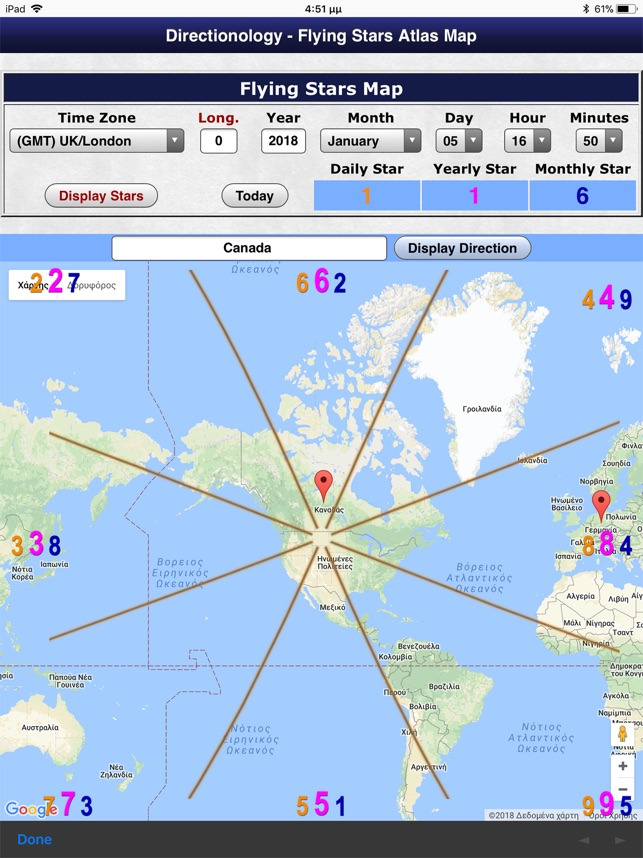This screenshot has height=858, width=643.
Task: Click the Canada location search field
Action: tap(249, 248)
